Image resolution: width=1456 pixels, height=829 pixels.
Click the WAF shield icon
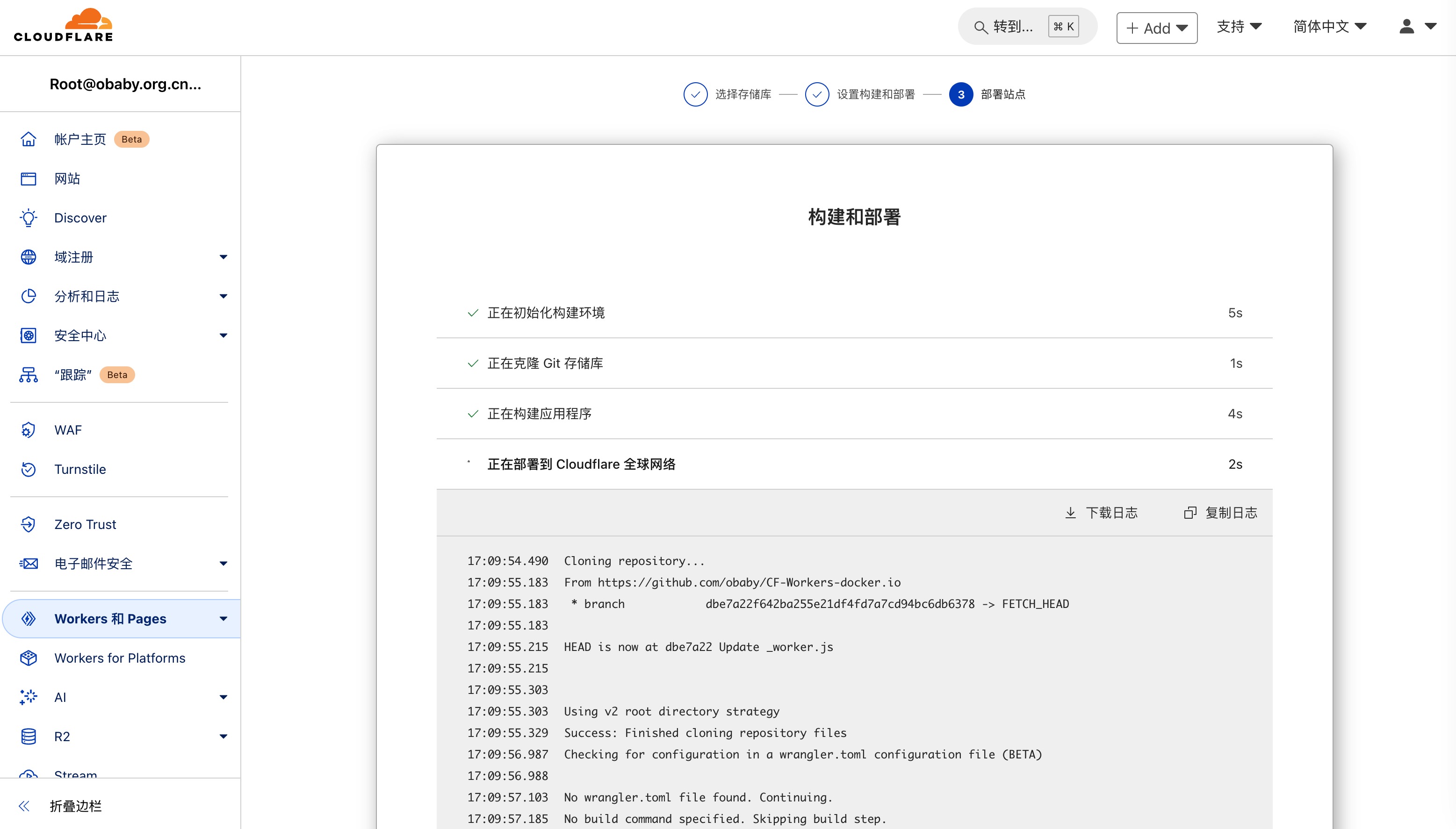coord(28,430)
